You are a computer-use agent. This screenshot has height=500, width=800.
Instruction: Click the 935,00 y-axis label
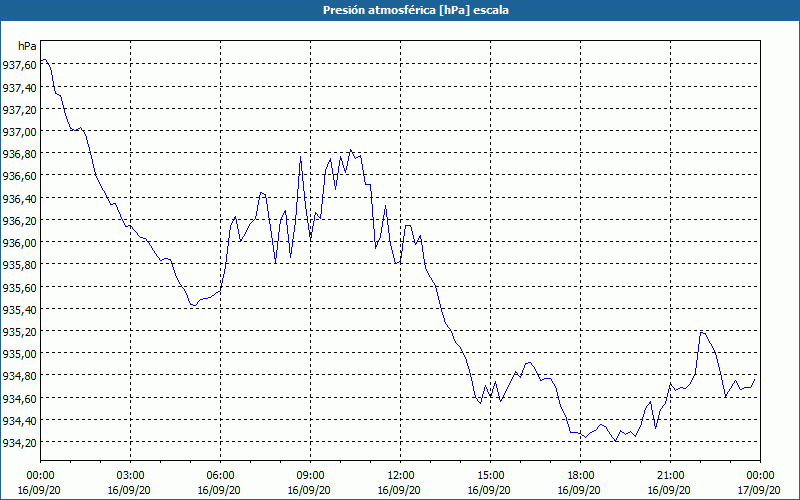[x=19, y=353]
